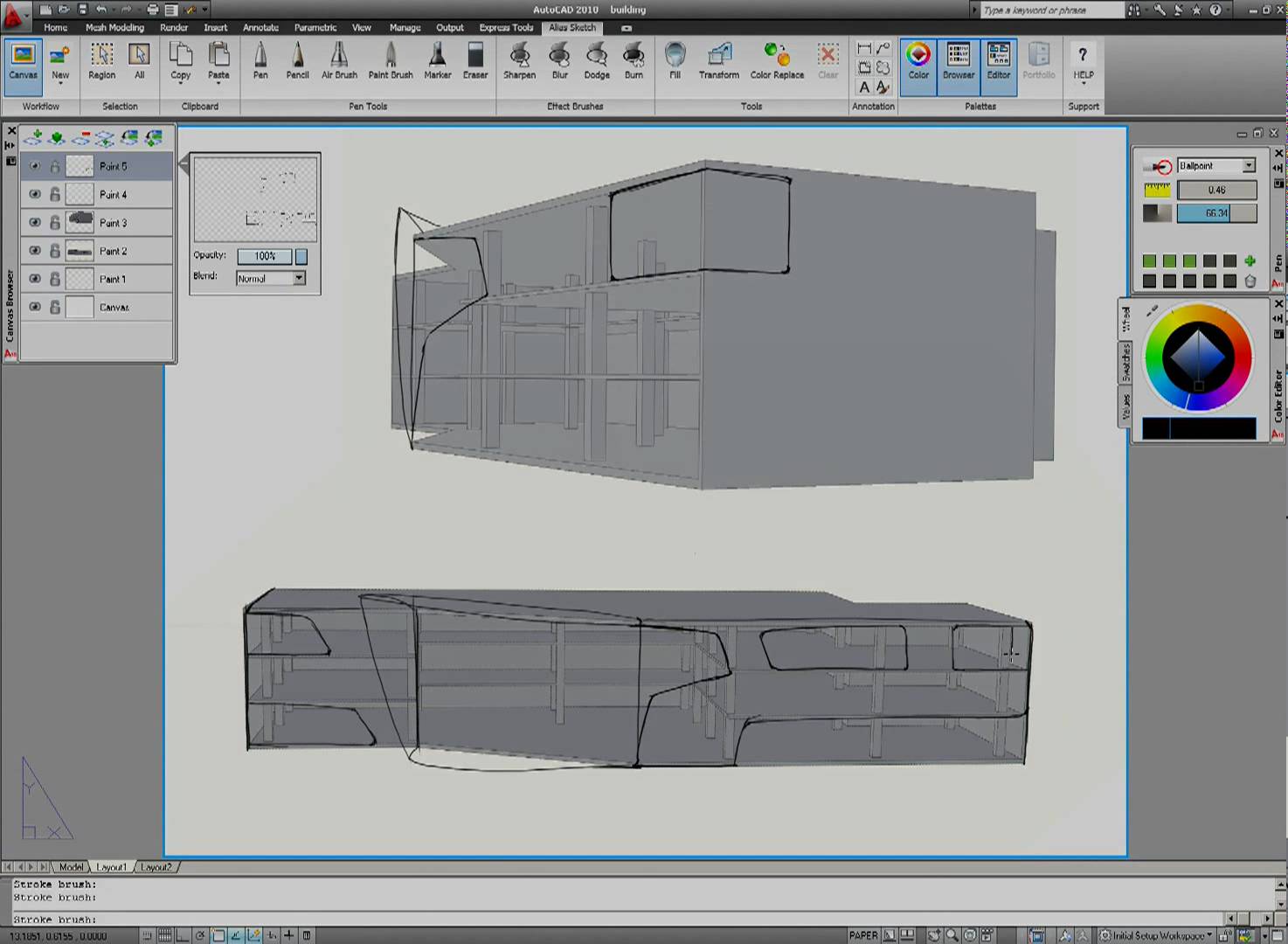The width and height of the screenshot is (1288, 944).
Task: Adjust the pen opacity 66.34 slider
Action: [1216, 213]
